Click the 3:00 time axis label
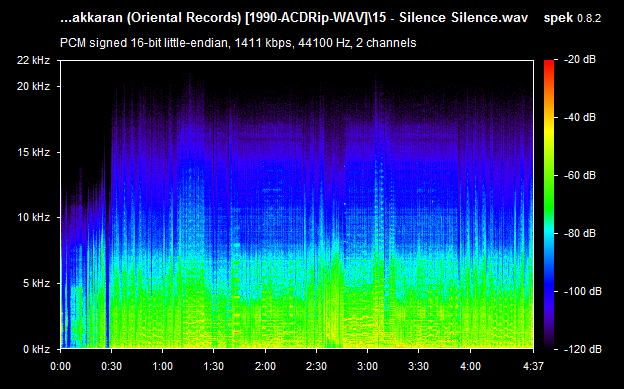The height and width of the screenshot is (389, 624). 367,366
